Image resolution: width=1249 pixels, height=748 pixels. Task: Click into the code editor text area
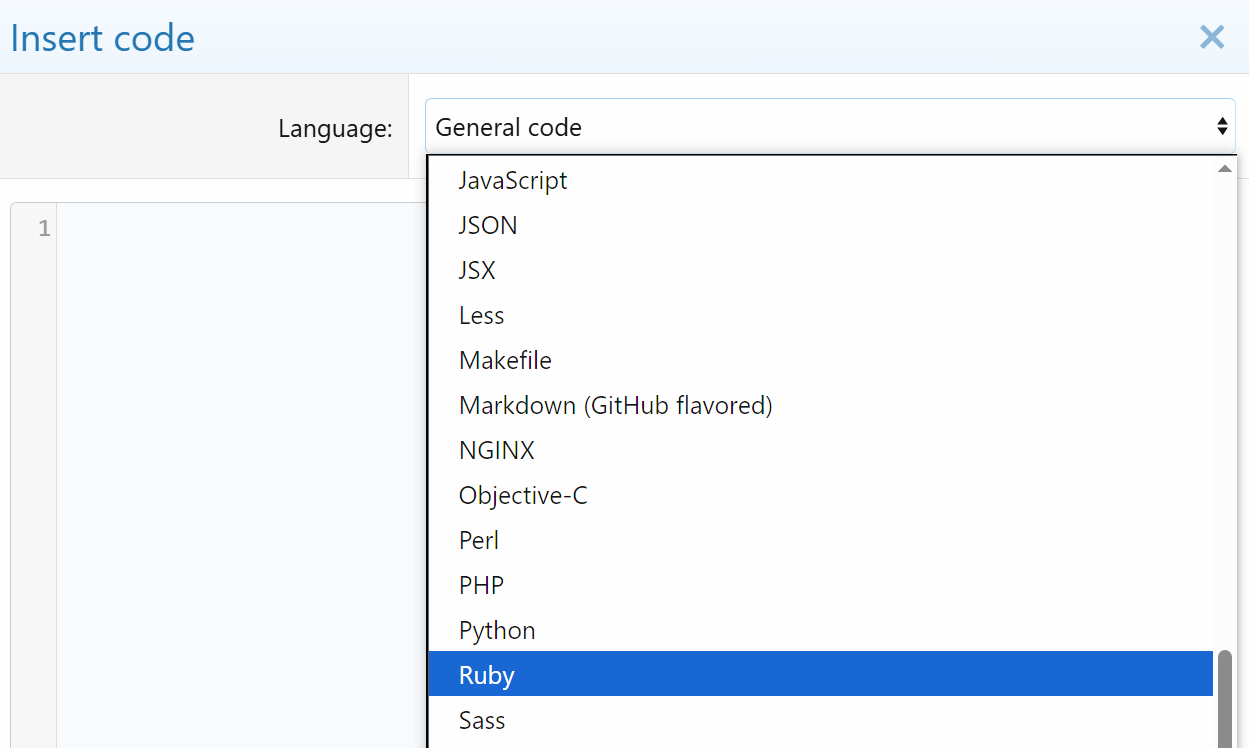tap(240, 475)
